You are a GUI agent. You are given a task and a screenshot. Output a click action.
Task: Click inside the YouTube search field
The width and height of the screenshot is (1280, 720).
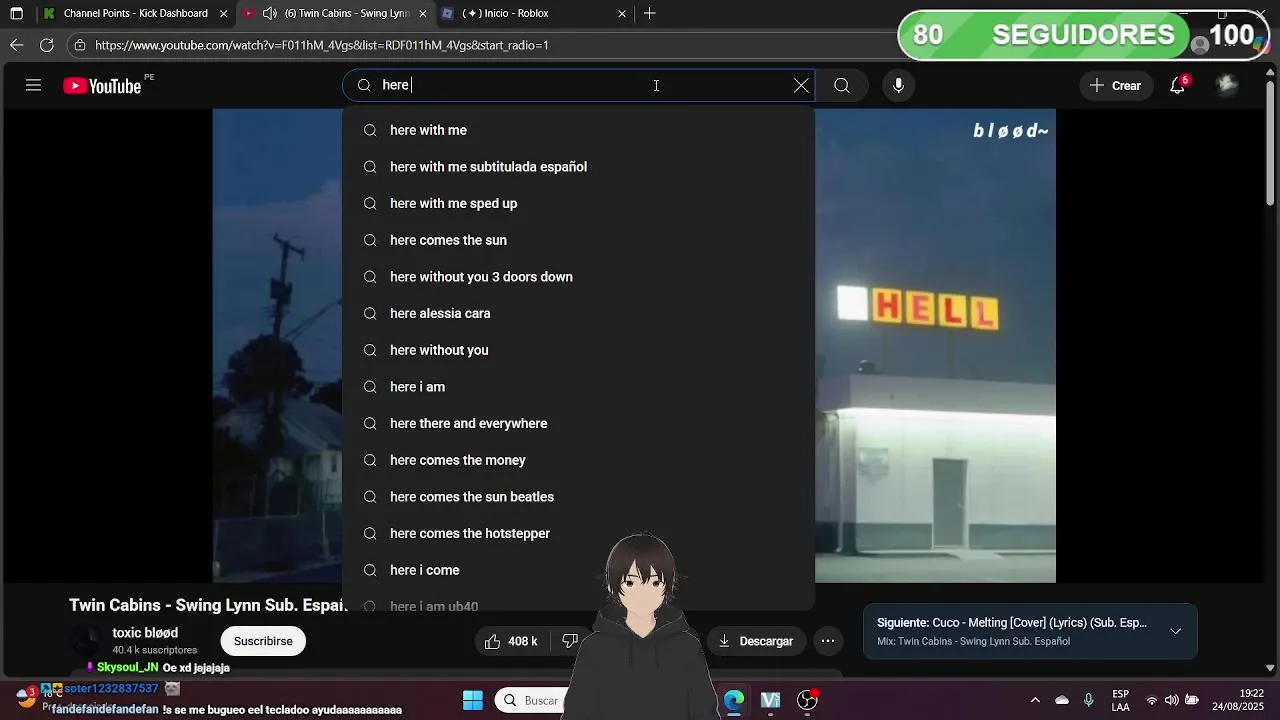[x=580, y=86]
